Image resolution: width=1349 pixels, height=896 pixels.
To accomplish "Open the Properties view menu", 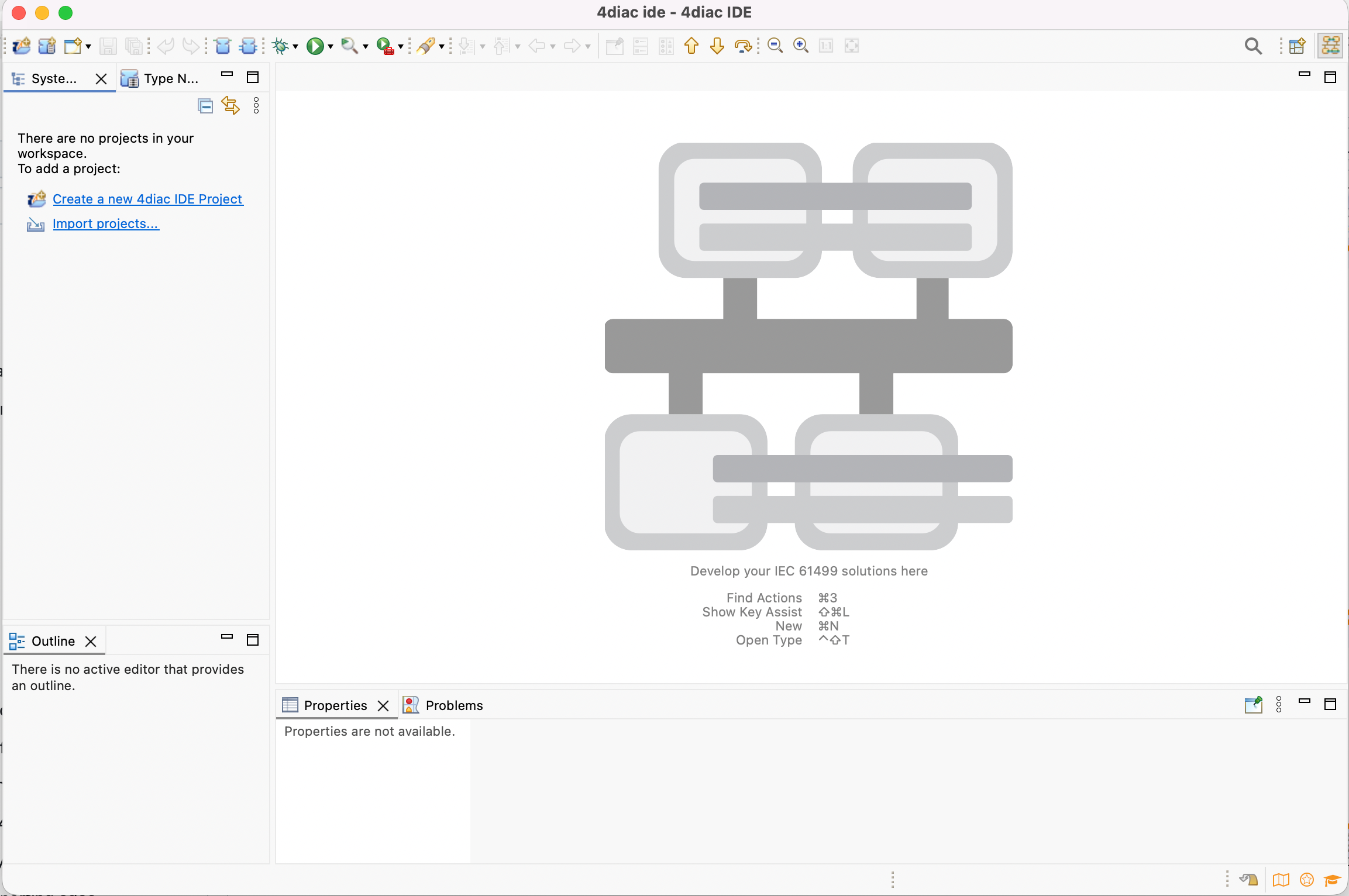I will [x=1279, y=704].
